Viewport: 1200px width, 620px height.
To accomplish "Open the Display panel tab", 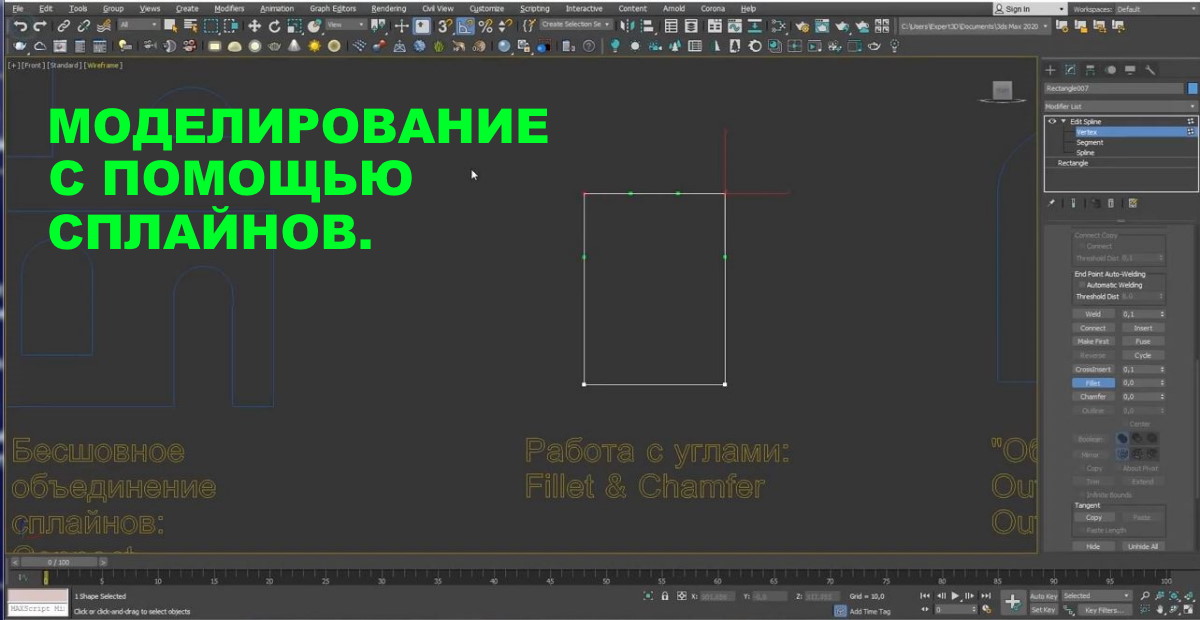I will [x=1130, y=70].
